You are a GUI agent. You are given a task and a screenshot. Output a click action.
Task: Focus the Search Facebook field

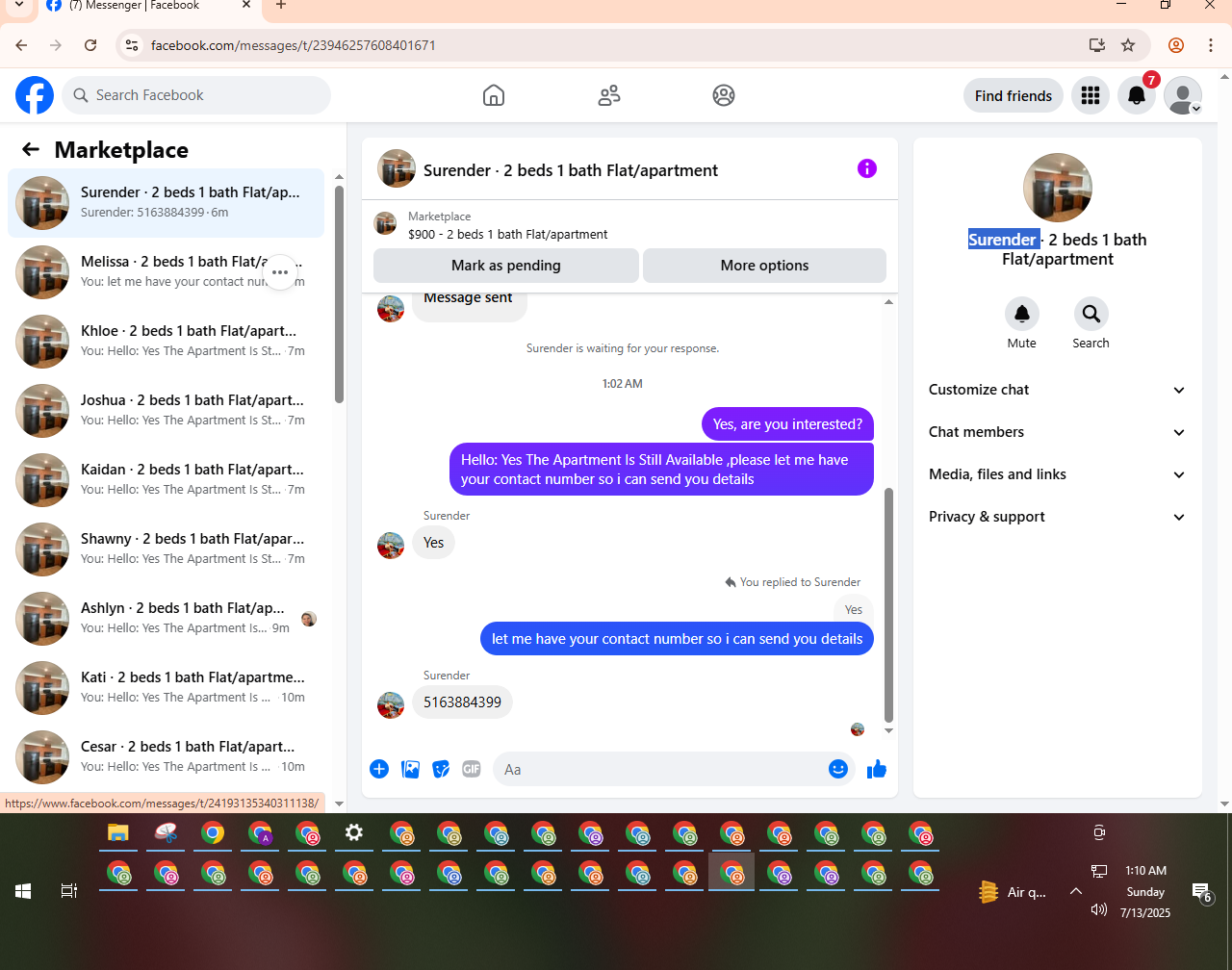196,95
